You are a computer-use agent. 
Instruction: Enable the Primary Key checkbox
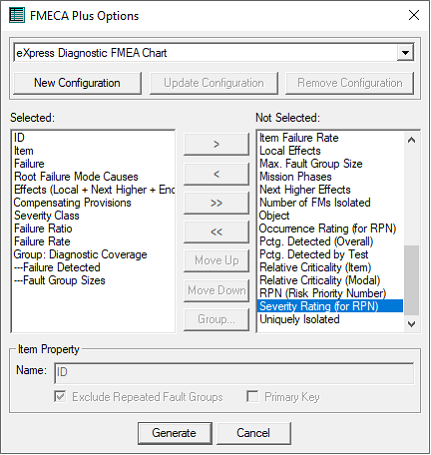[252, 396]
